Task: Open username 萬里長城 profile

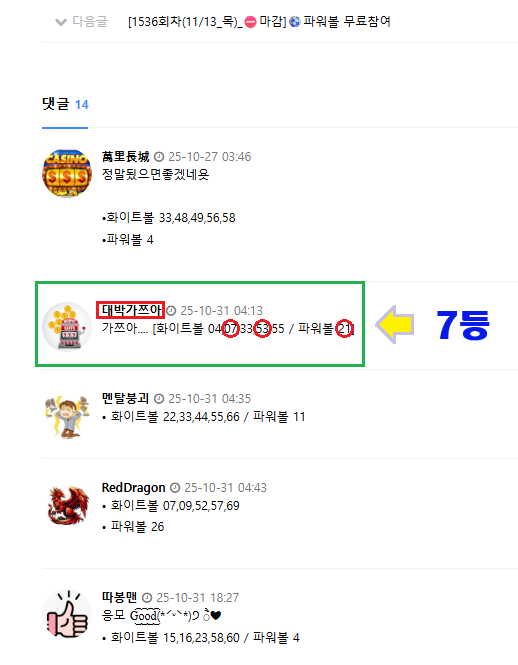Action: coord(126,156)
